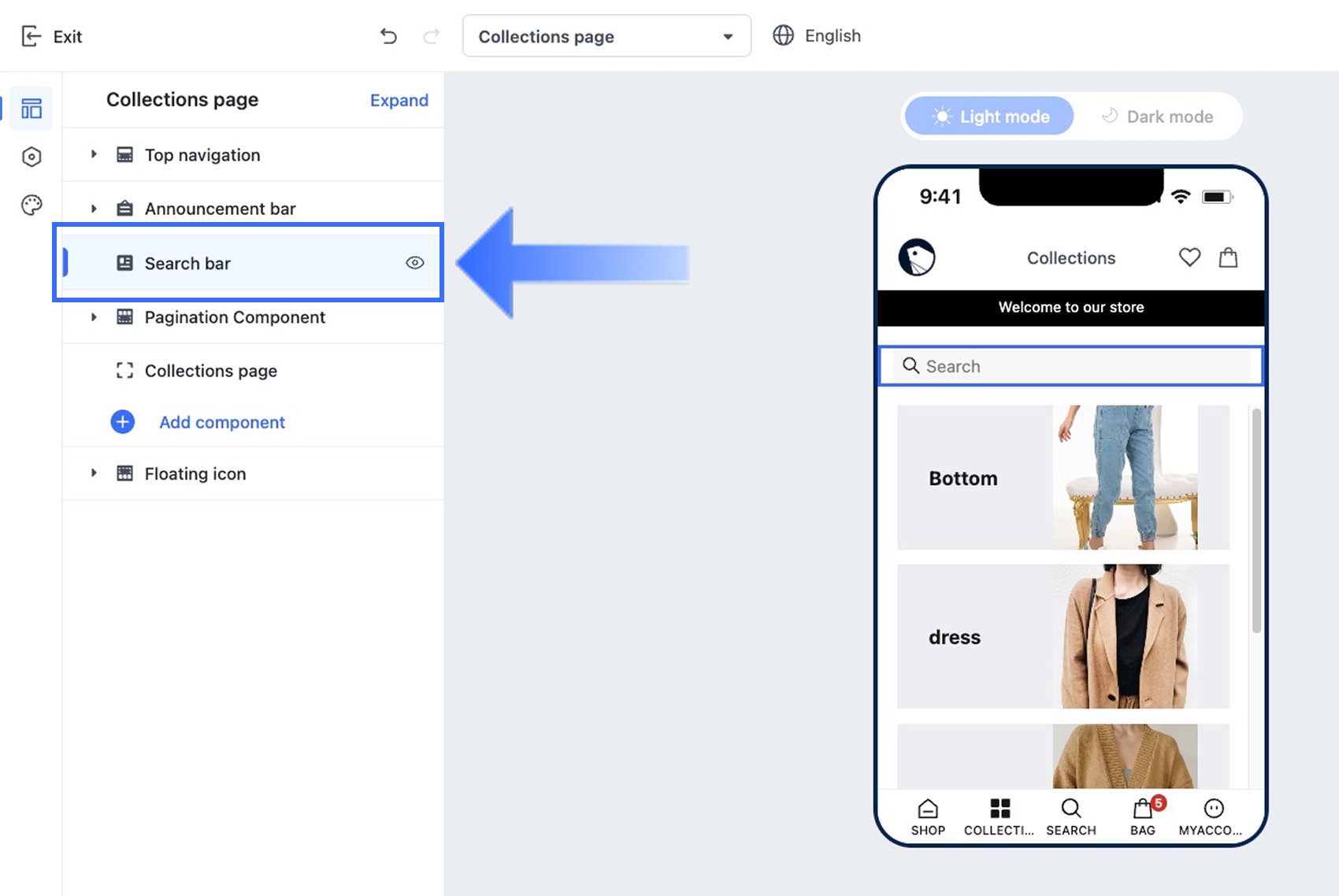The width and height of the screenshot is (1339, 896).
Task: Expand the Announcement bar row
Action: 94,209
